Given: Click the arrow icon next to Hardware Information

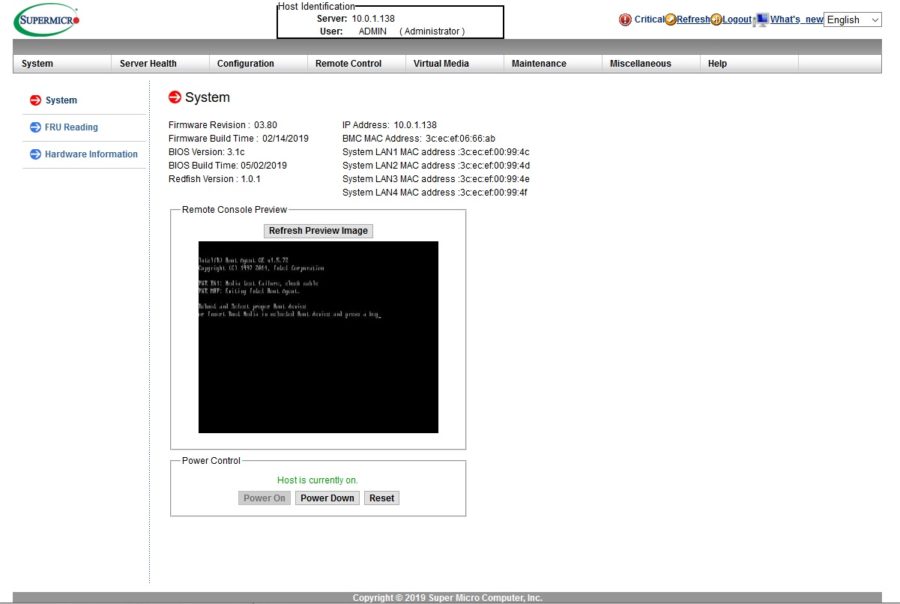Looking at the screenshot, I should (x=37, y=154).
